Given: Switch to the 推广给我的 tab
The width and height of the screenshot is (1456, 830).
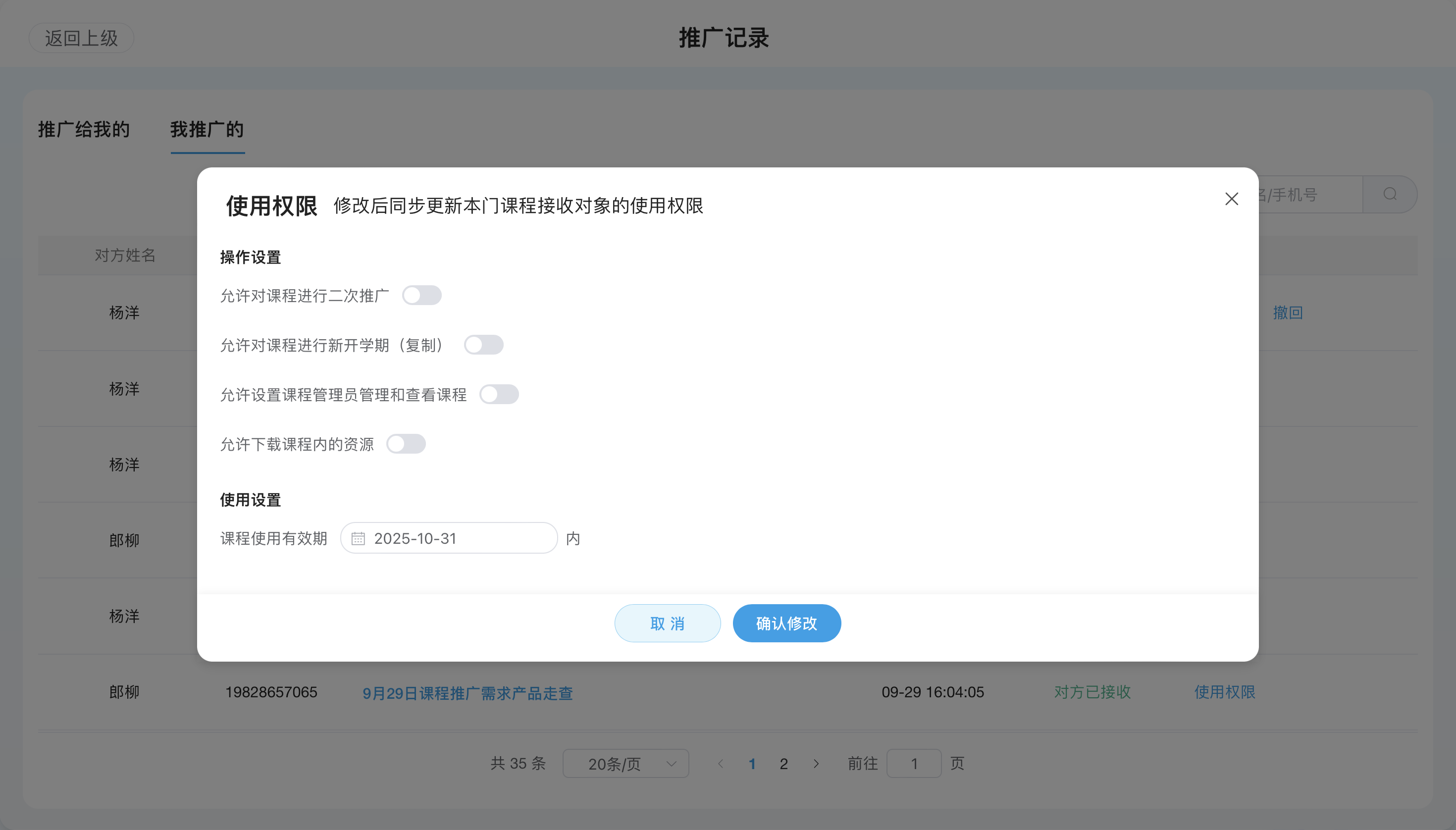Looking at the screenshot, I should point(84,130).
